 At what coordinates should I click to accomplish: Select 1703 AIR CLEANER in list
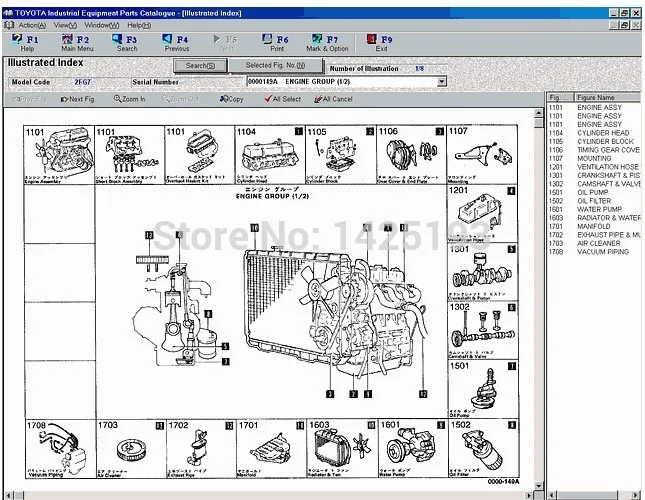point(594,243)
